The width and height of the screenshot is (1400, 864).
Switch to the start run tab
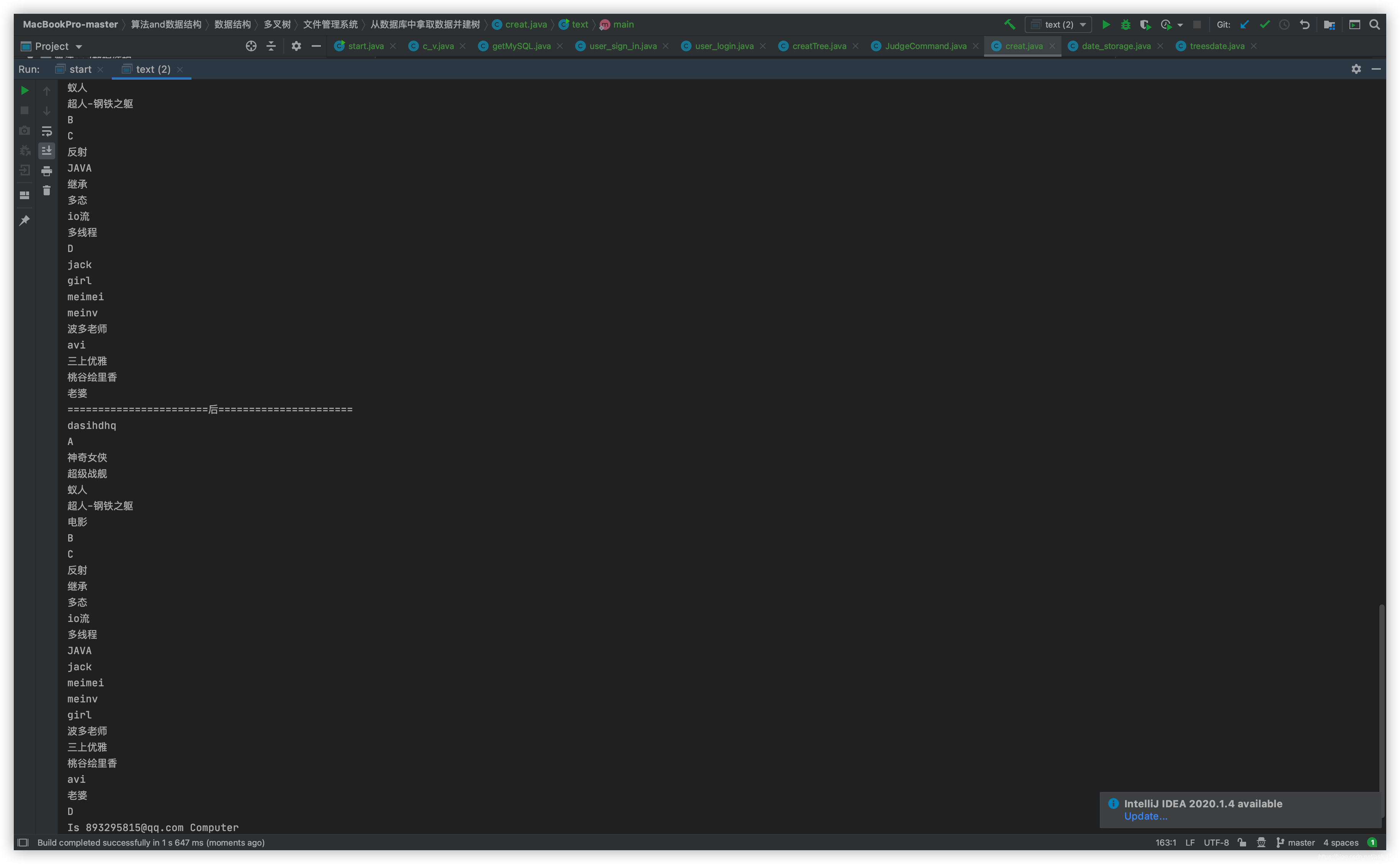(80, 69)
